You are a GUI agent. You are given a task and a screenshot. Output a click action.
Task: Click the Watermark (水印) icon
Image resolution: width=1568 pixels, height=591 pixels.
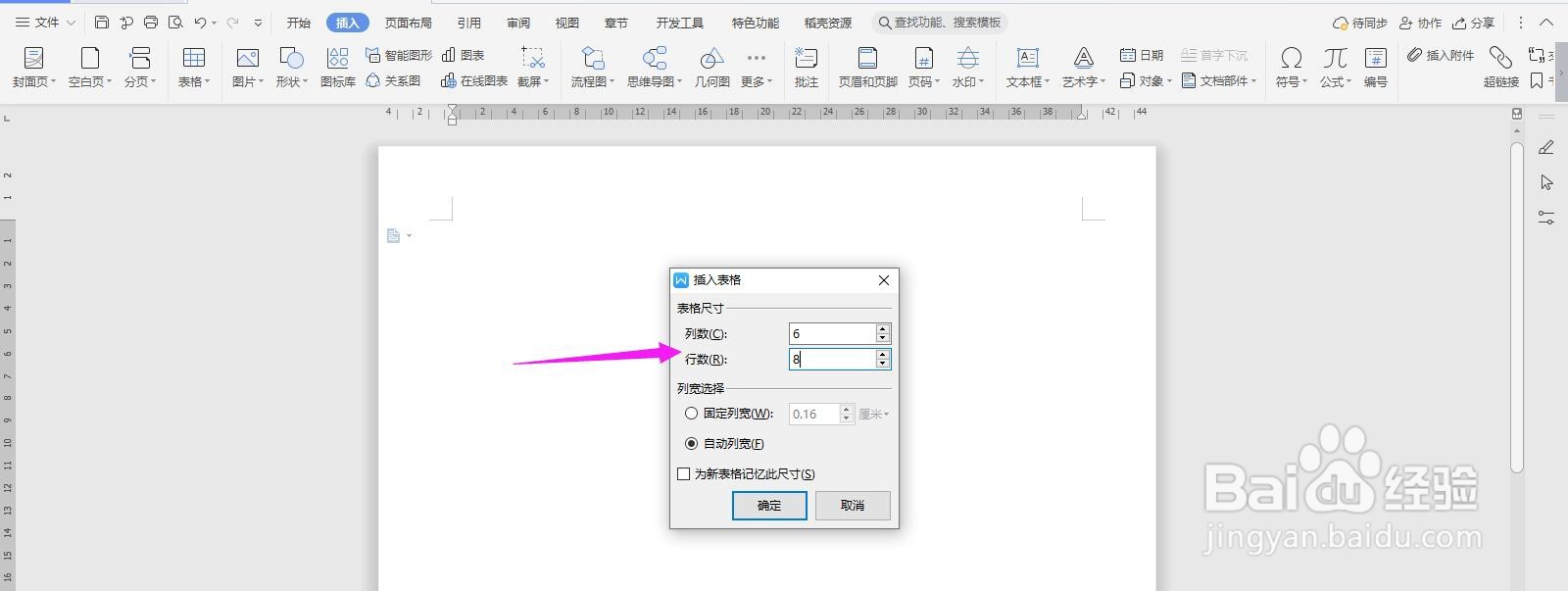pyautogui.click(x=967, y=59)
